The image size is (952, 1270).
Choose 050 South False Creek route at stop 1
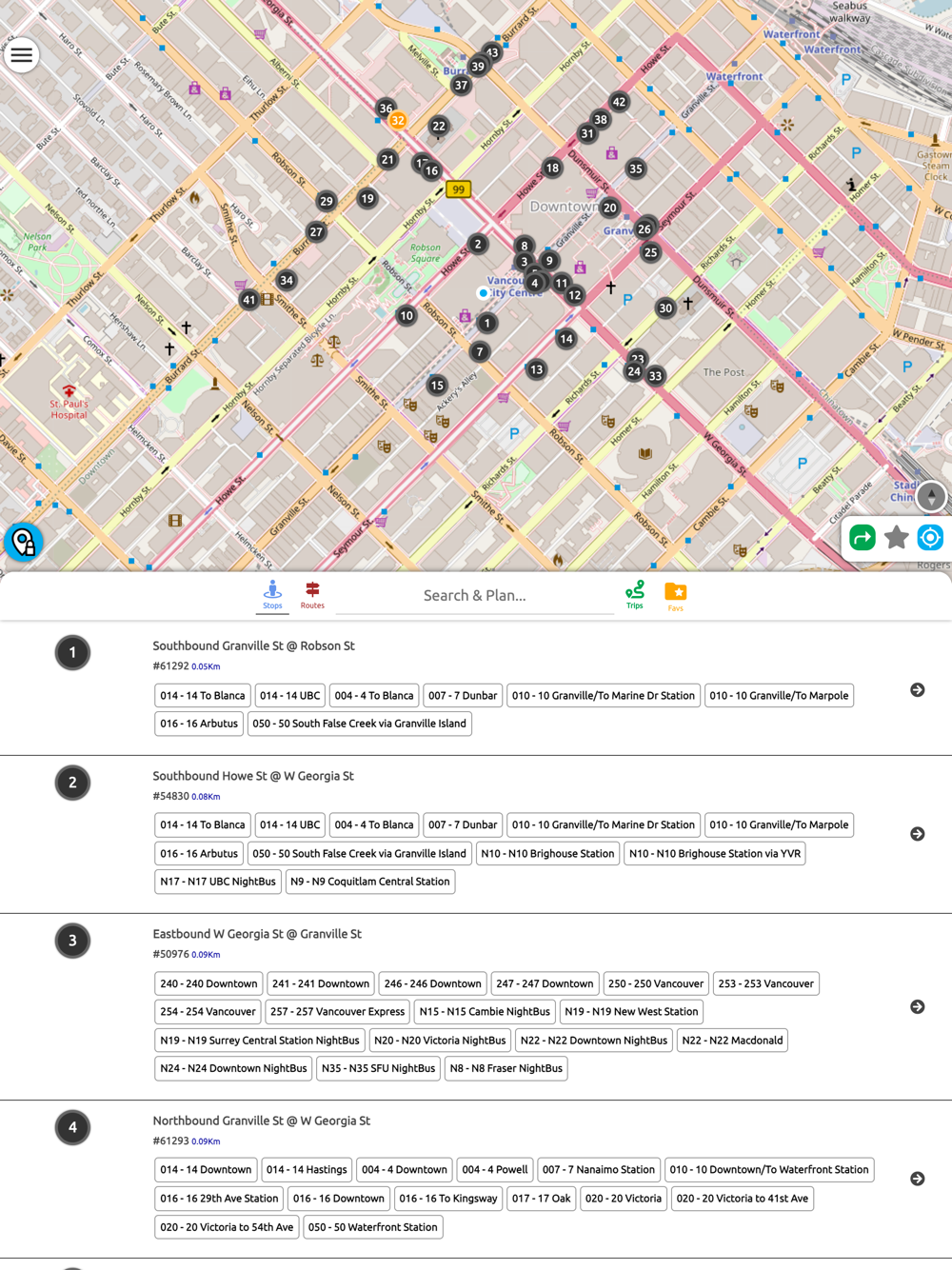click(360, 724)
